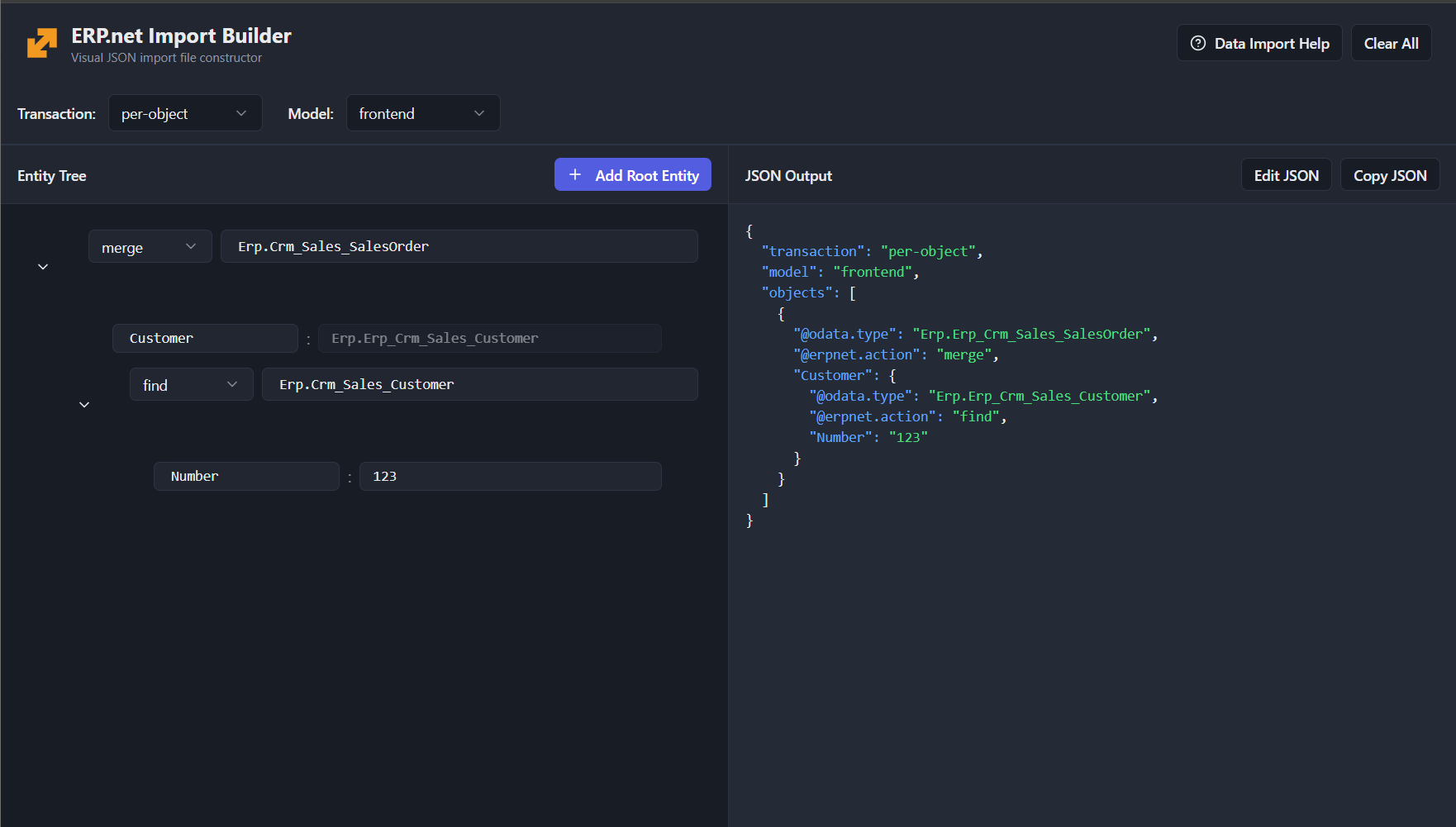
Task: Click the Customer property name field
Action: [x=205, y=338]
